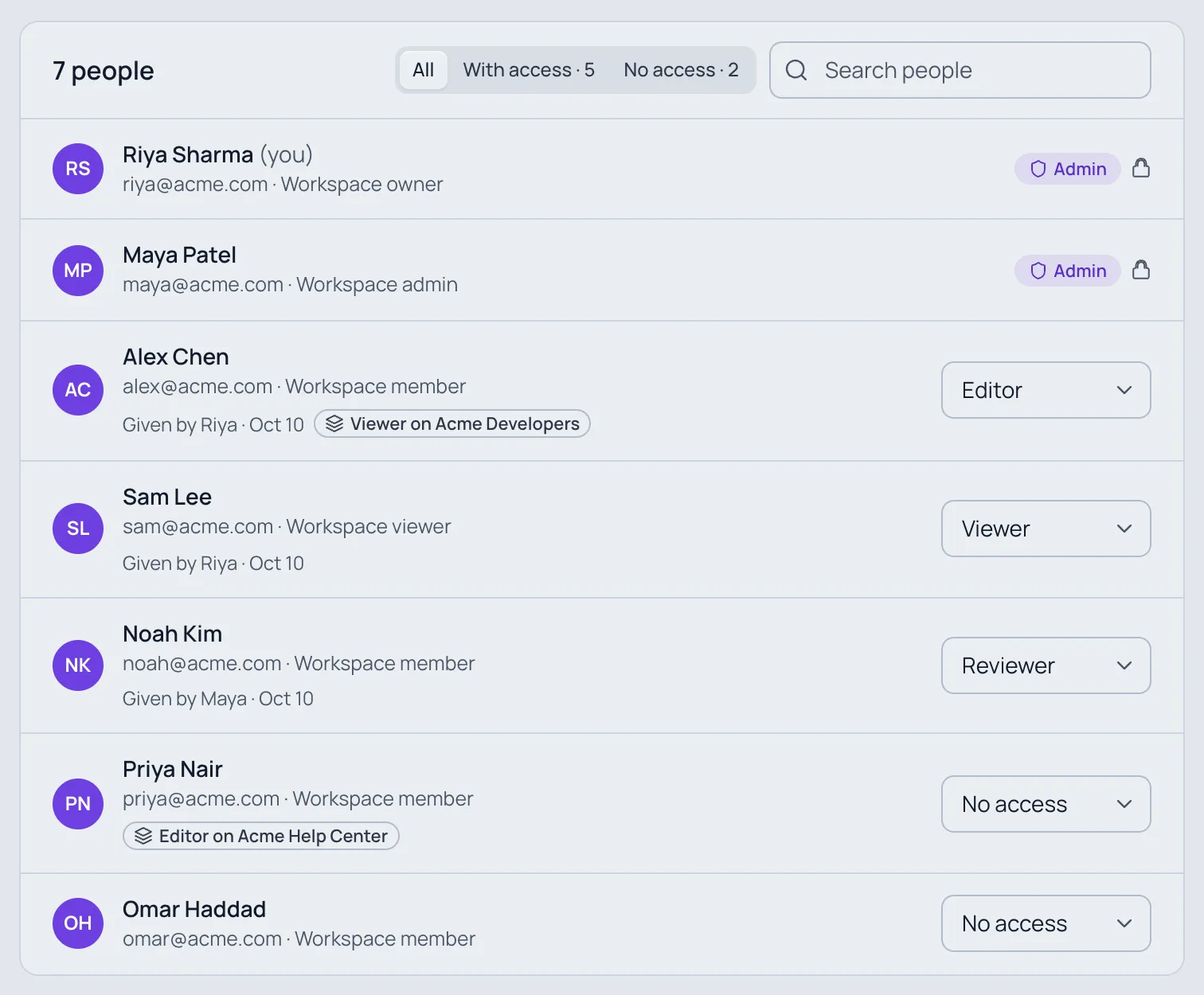1204x995 pixels.
Task: Click the shield icon in Riya's Admin badge
Action: (x=1038, y=169)
